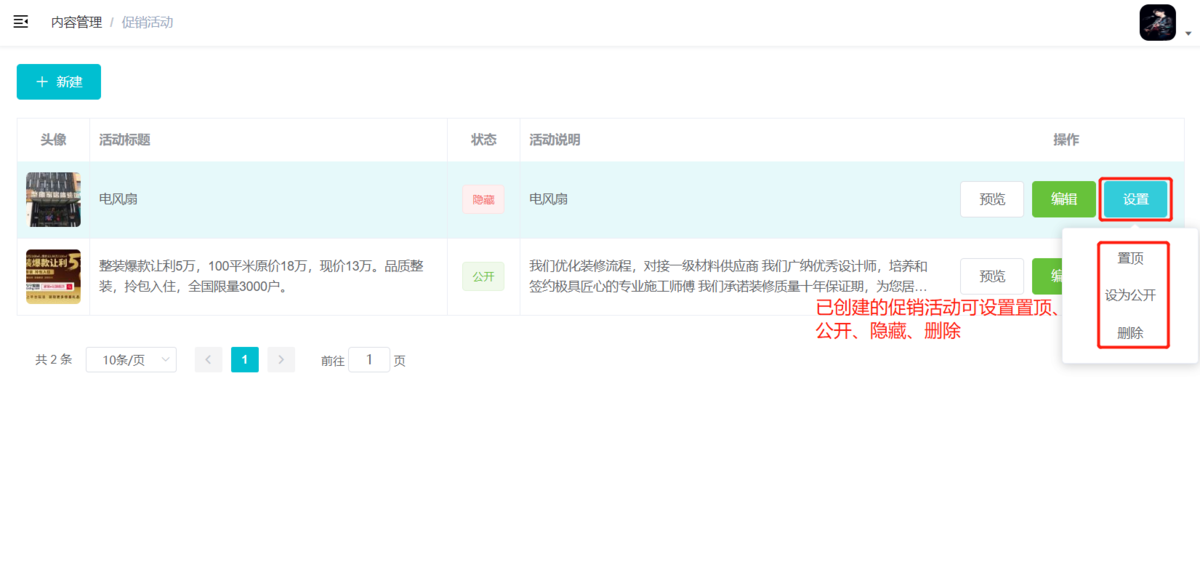
Task: Choose 删除 from the settings menu
Action: (x=1130, y=334)
